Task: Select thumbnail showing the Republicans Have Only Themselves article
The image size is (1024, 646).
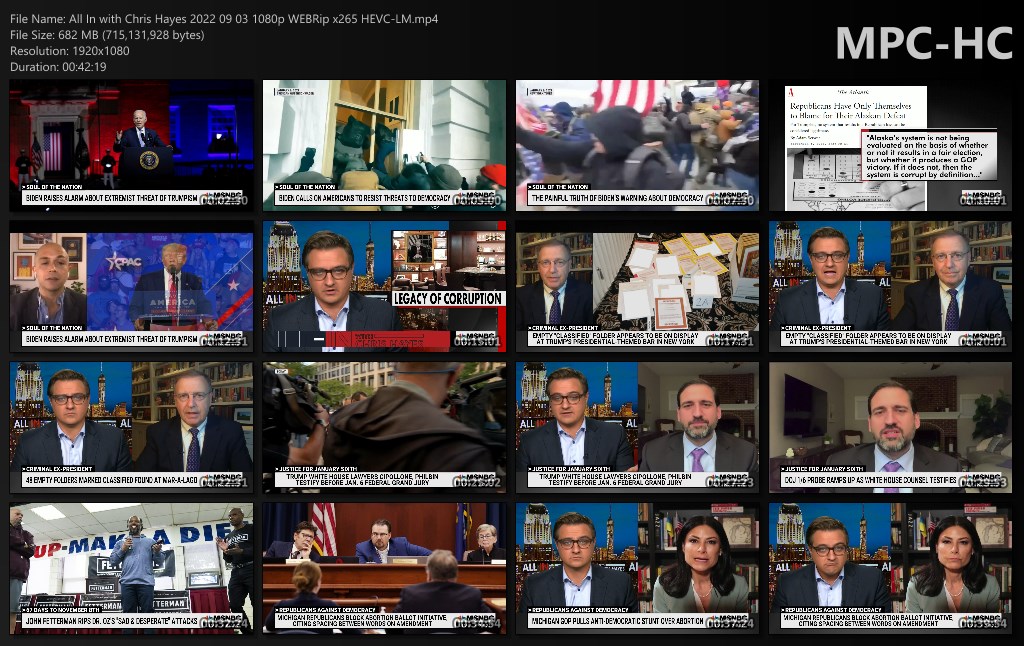Action: 891,145
